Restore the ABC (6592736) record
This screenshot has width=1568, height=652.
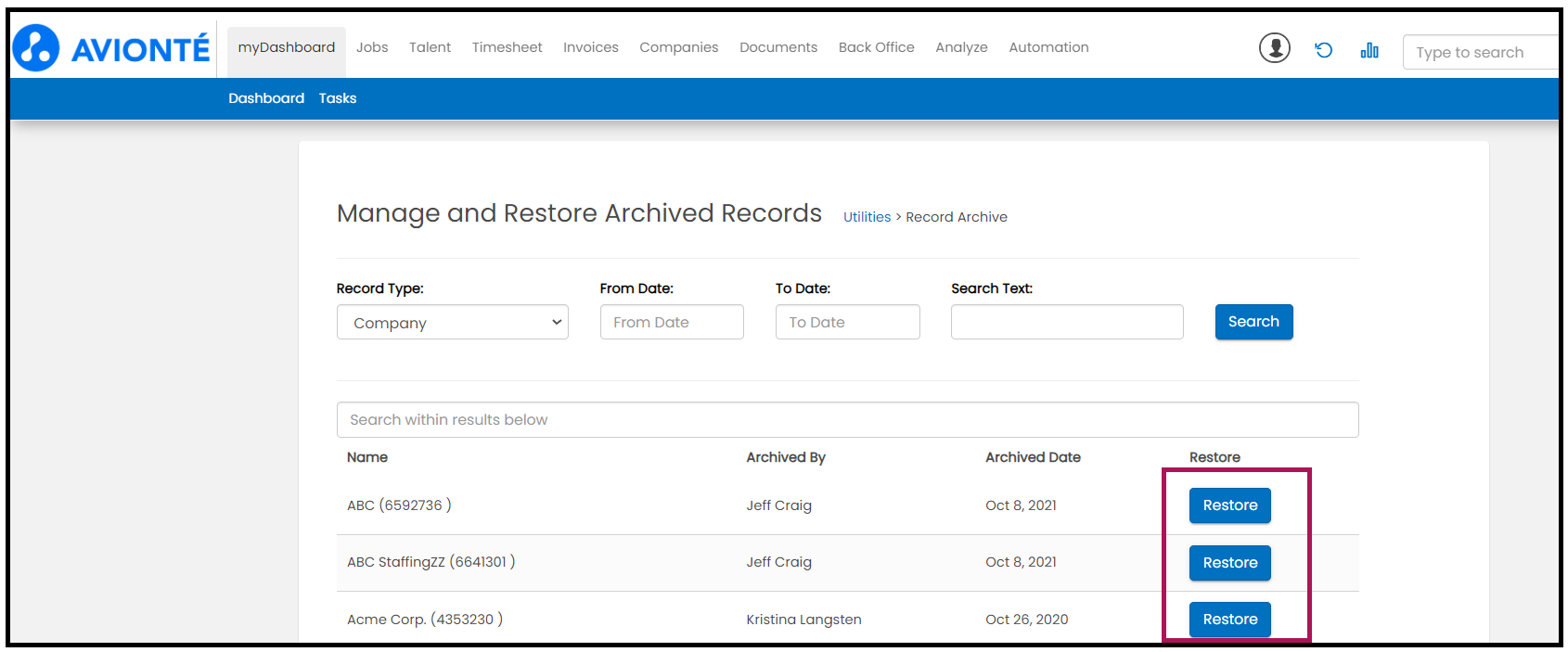[1229, 505]
